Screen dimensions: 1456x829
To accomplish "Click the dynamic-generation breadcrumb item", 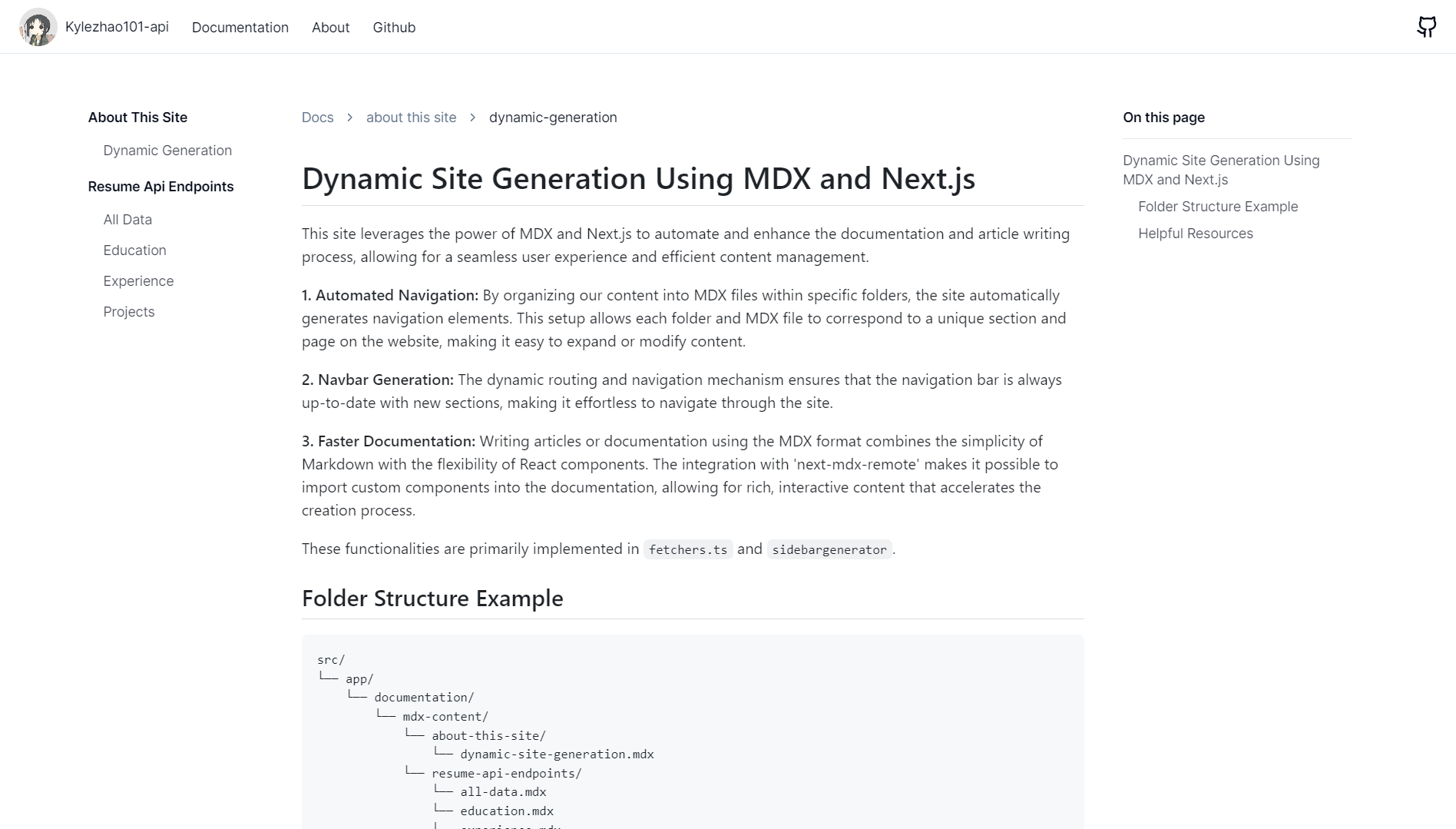I will [553, 118].
